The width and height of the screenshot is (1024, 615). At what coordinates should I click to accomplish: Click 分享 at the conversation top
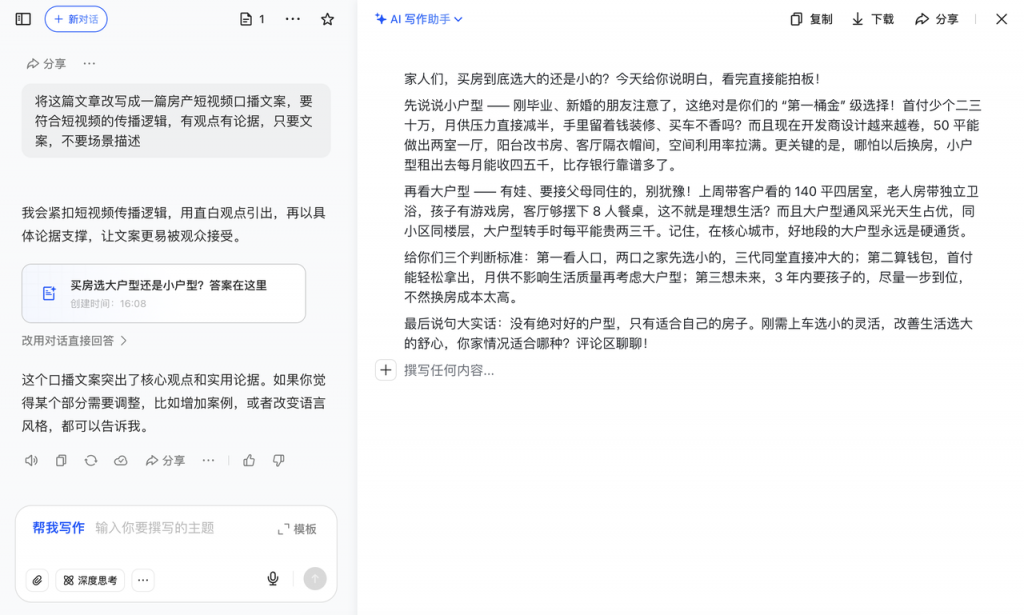click(x=46, y=63)
